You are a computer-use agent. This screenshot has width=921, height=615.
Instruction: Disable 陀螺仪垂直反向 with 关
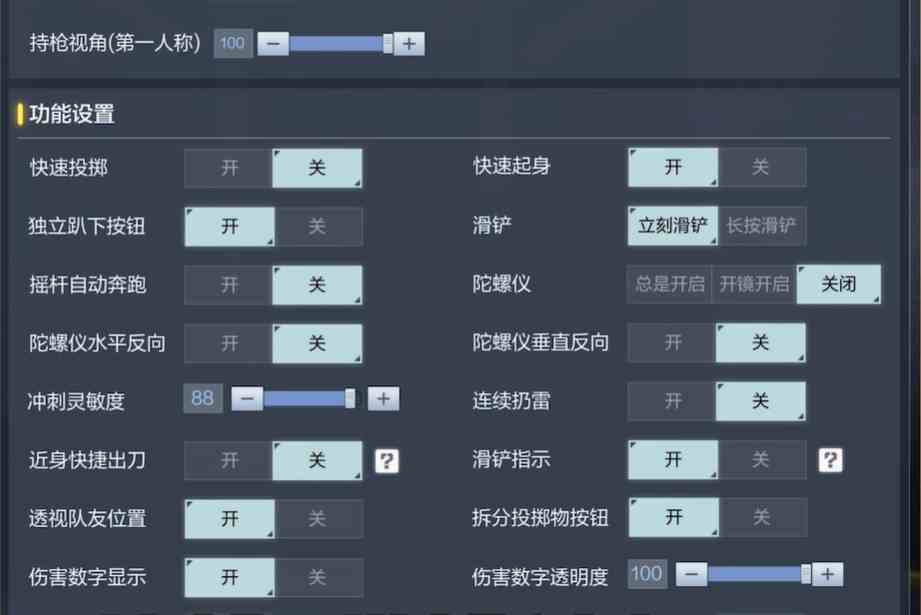tap(761, 342)
